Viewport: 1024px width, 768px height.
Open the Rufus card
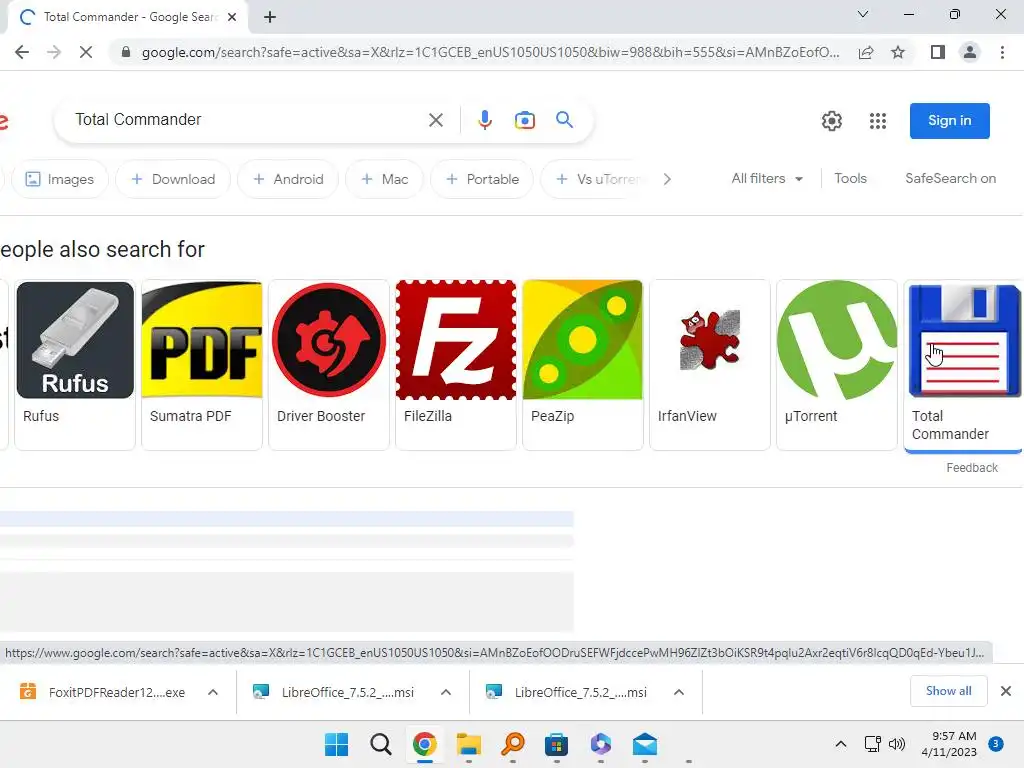pyautogui.click(x=75, y=364)
